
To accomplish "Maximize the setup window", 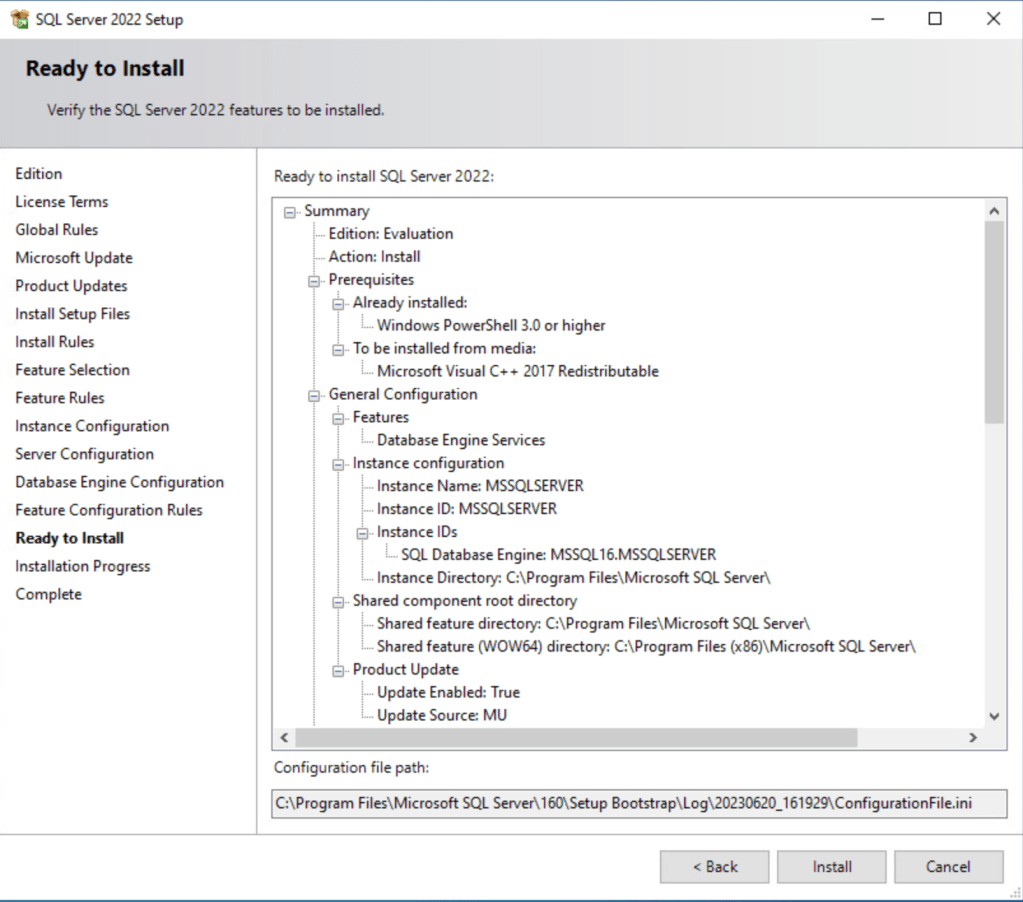I will click(x=935, y=19).
